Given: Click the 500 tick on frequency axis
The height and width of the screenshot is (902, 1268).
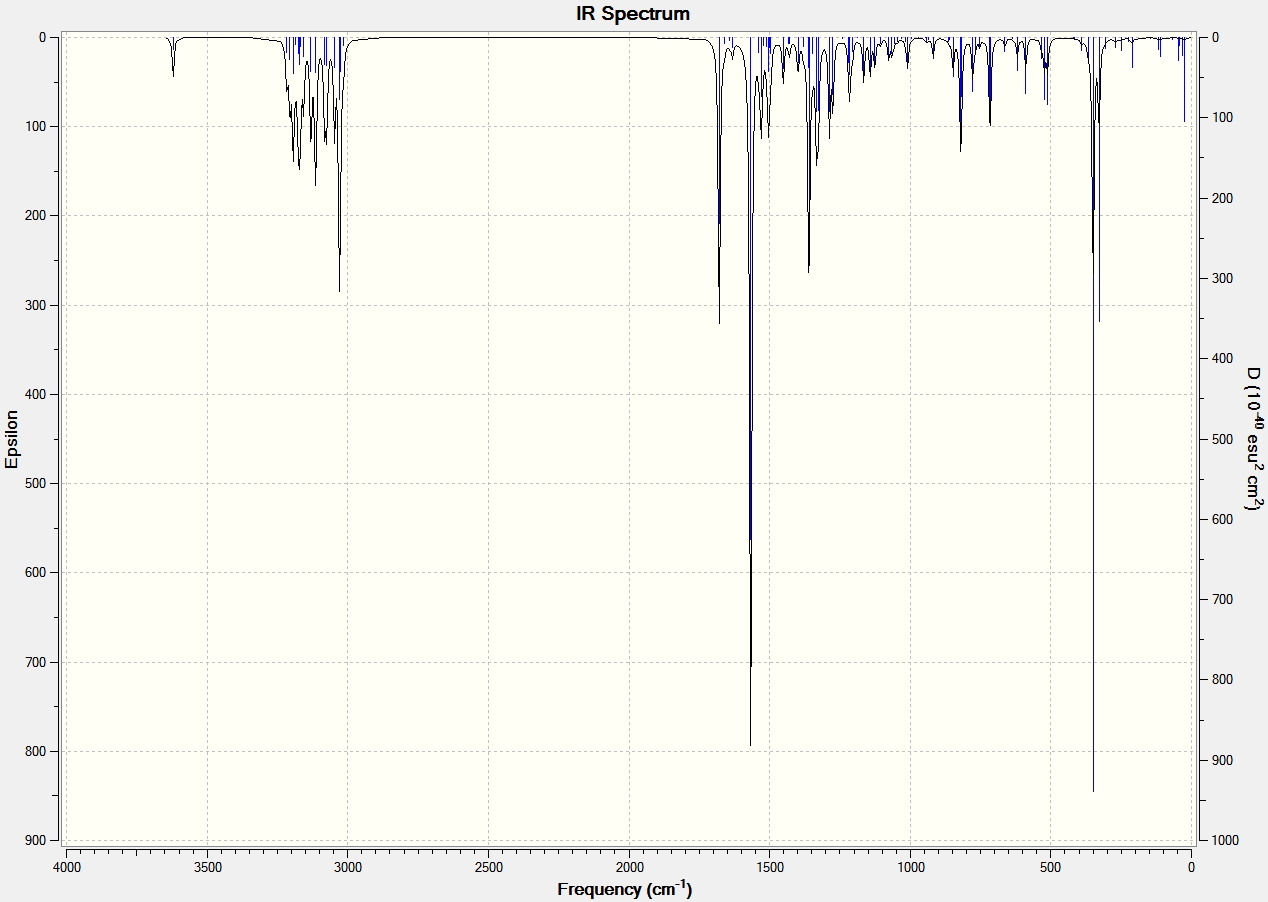Looking at the screenshot, I should (1050, 867).
